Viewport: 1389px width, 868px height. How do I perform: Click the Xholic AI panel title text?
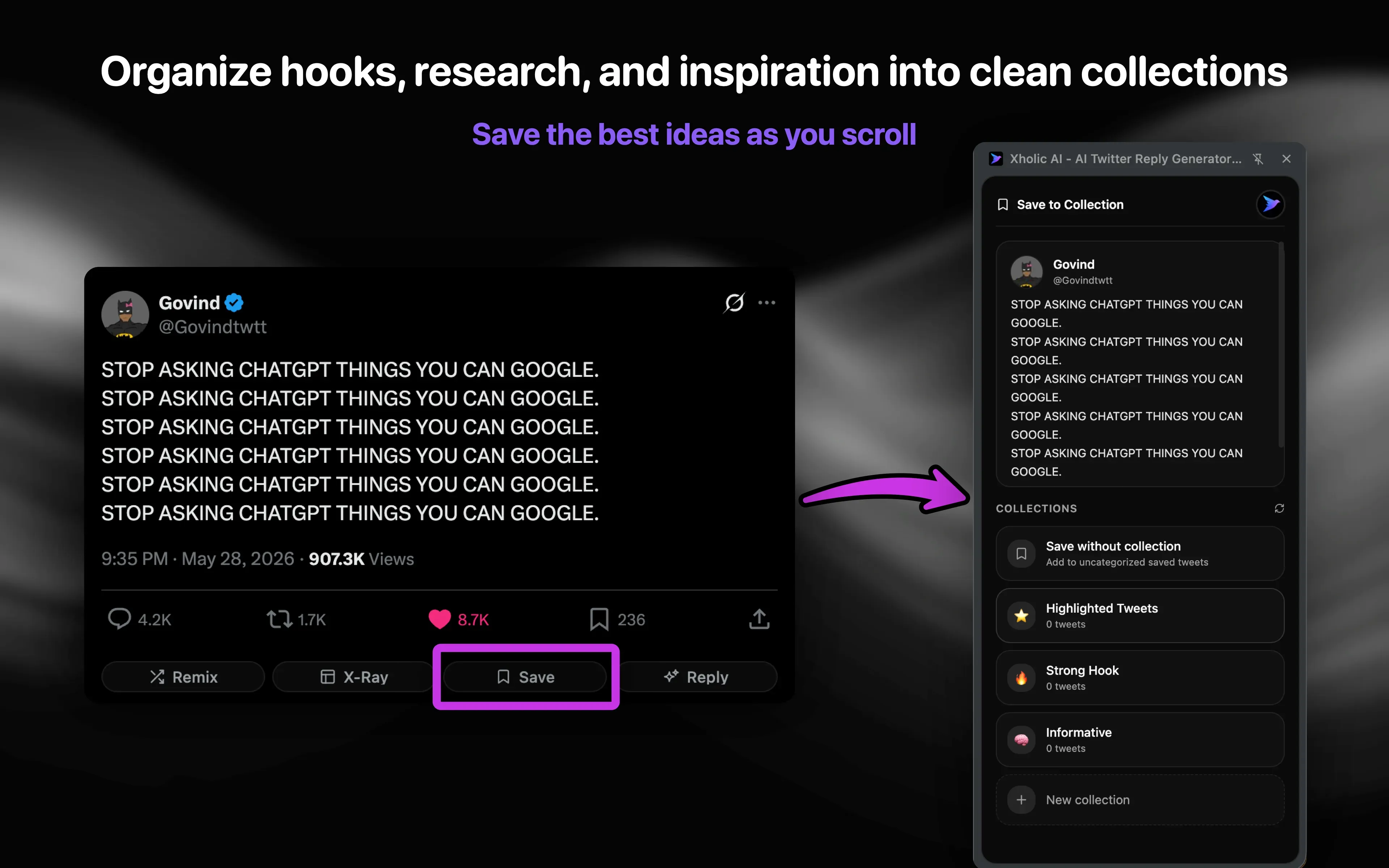pyautogui.click(x=1125, y=159)
